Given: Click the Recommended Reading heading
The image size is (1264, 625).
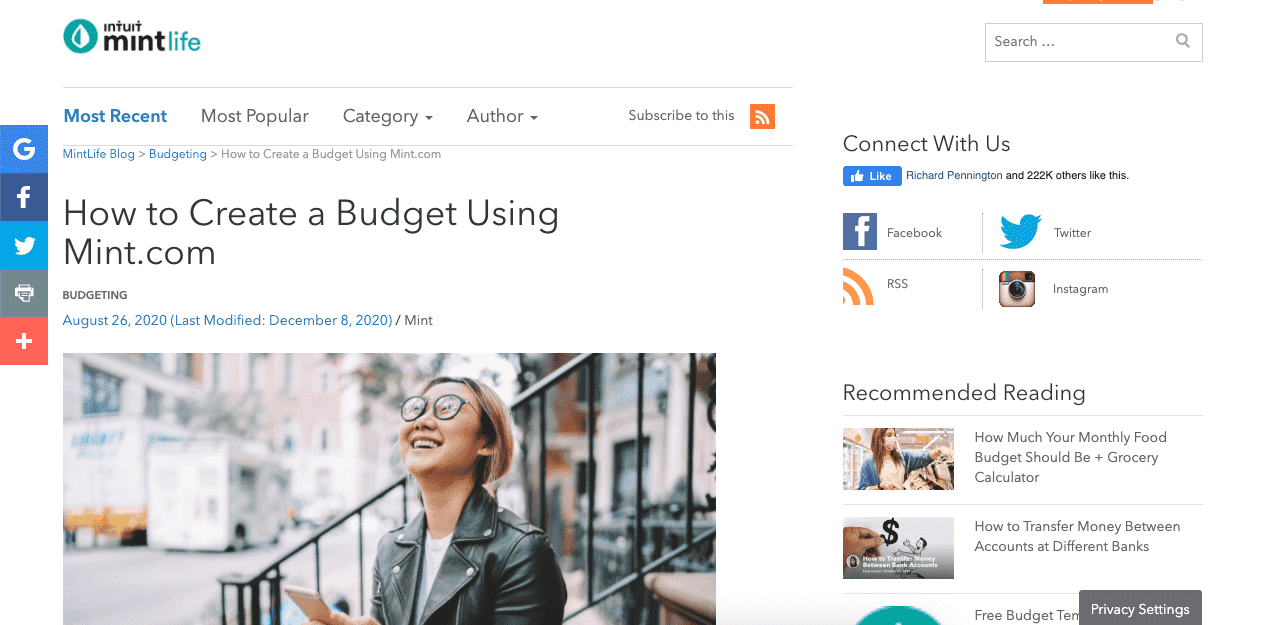Looking at the screenshot, I should [x=964, y=393].
